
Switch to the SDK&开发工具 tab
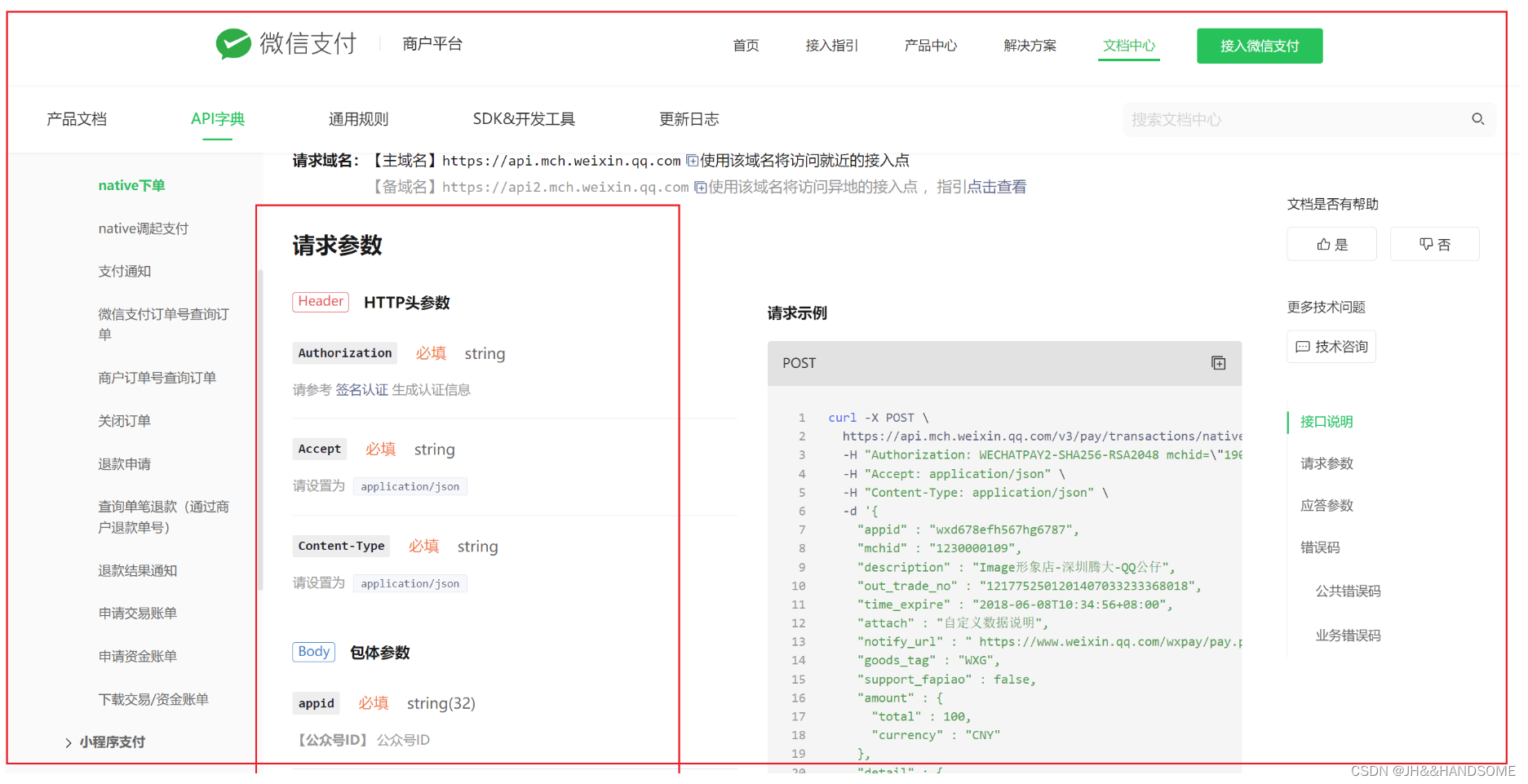524,119
